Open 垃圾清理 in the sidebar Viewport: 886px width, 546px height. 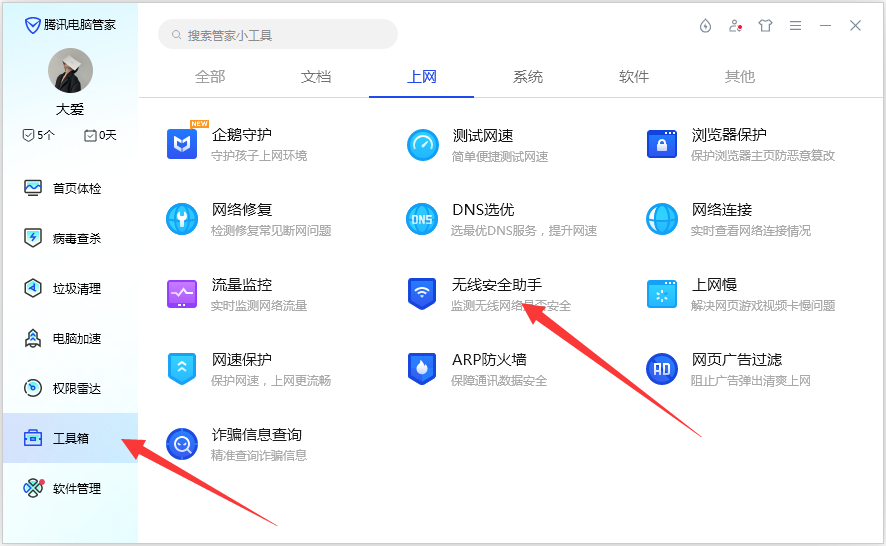[71, 288]
